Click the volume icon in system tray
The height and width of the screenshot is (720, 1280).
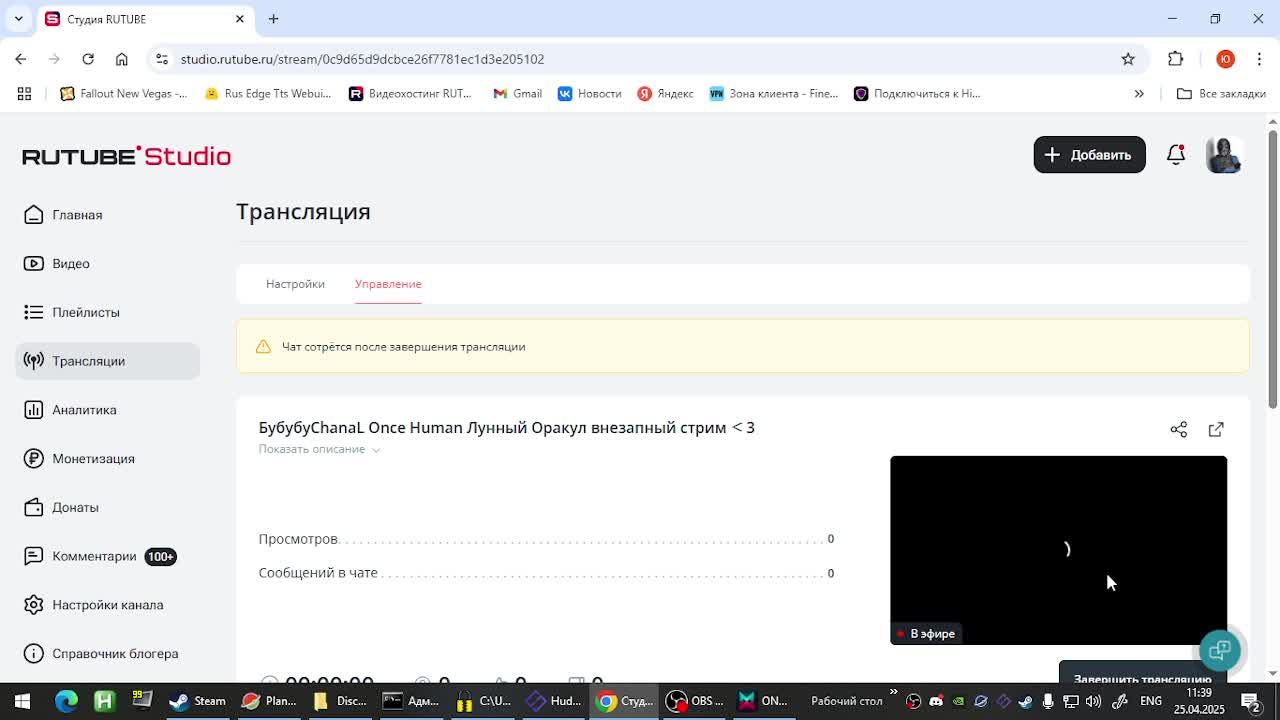pos(1093,701)
